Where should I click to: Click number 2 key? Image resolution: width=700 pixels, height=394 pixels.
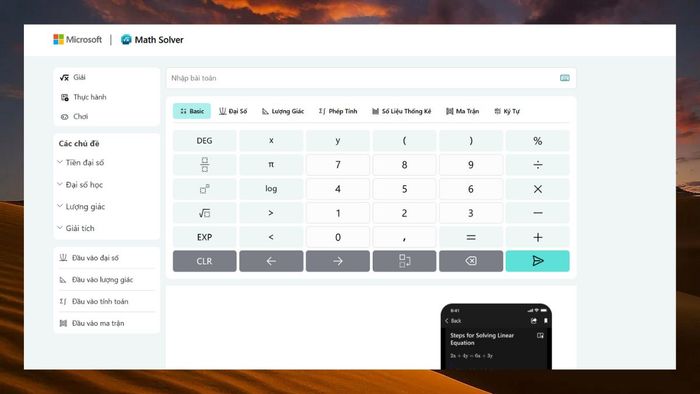point(404,213)
